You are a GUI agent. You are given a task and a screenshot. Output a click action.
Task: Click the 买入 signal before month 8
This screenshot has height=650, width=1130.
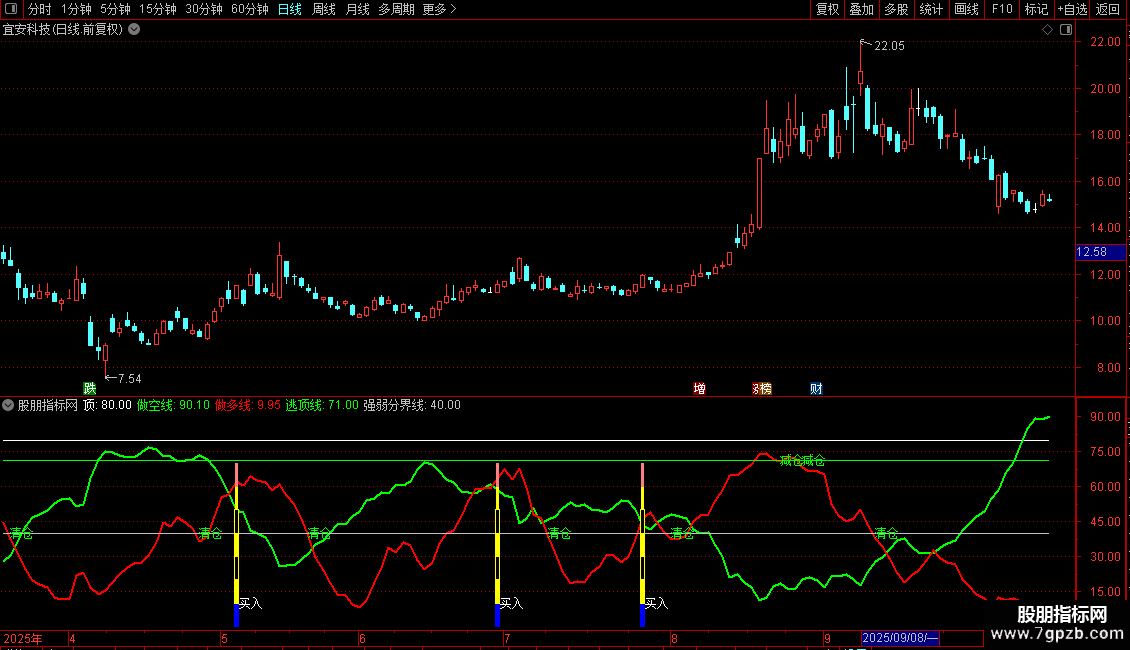point(657,603)
